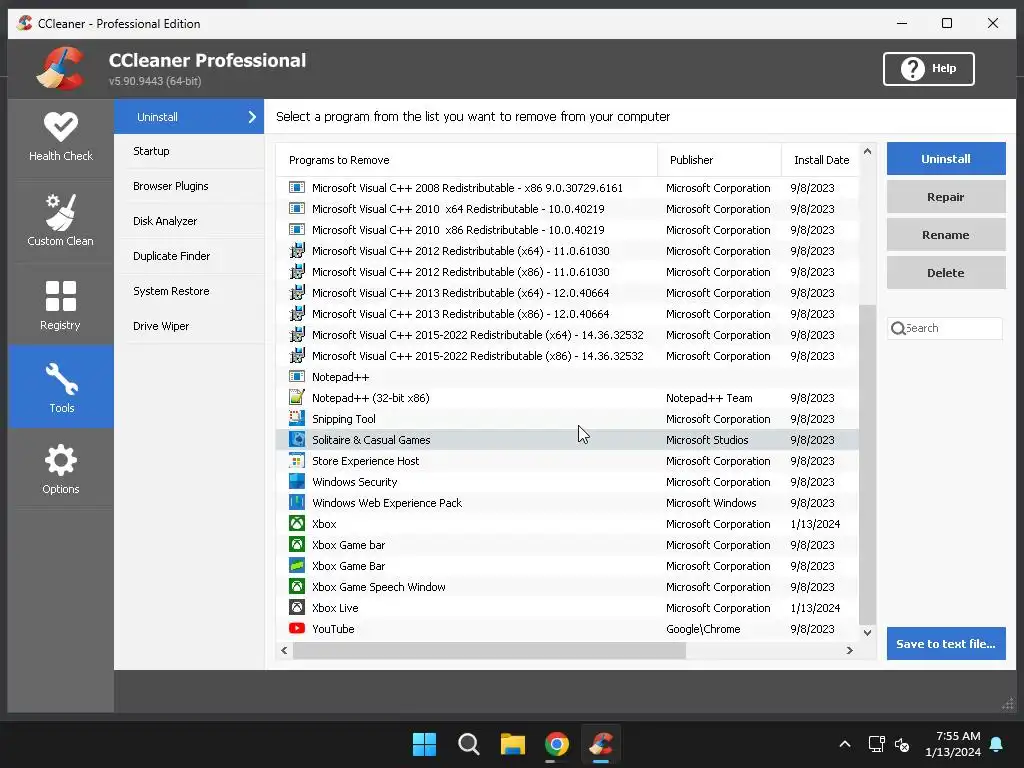
Task: Open the Options gear section
Action: (x=61, y=469)
